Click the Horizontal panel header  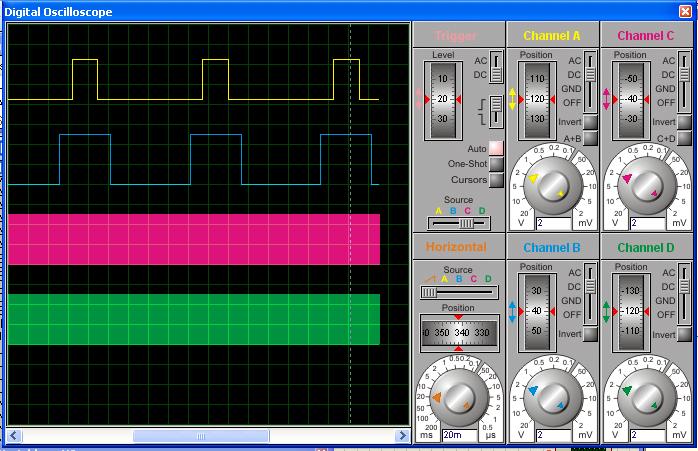pyautogui.click(x=459, y=247)
